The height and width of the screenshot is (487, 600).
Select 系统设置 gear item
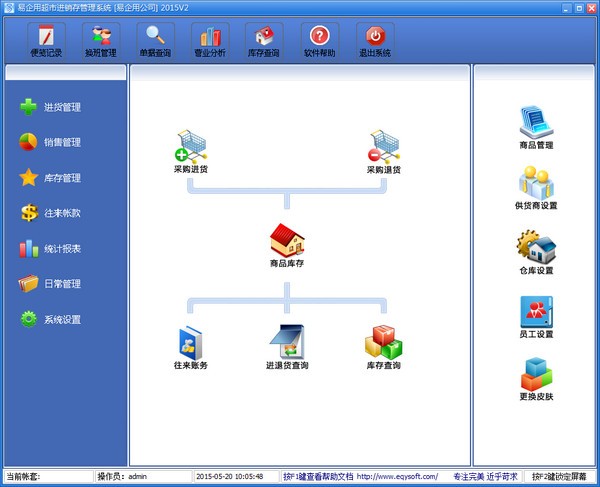point(50,319)
